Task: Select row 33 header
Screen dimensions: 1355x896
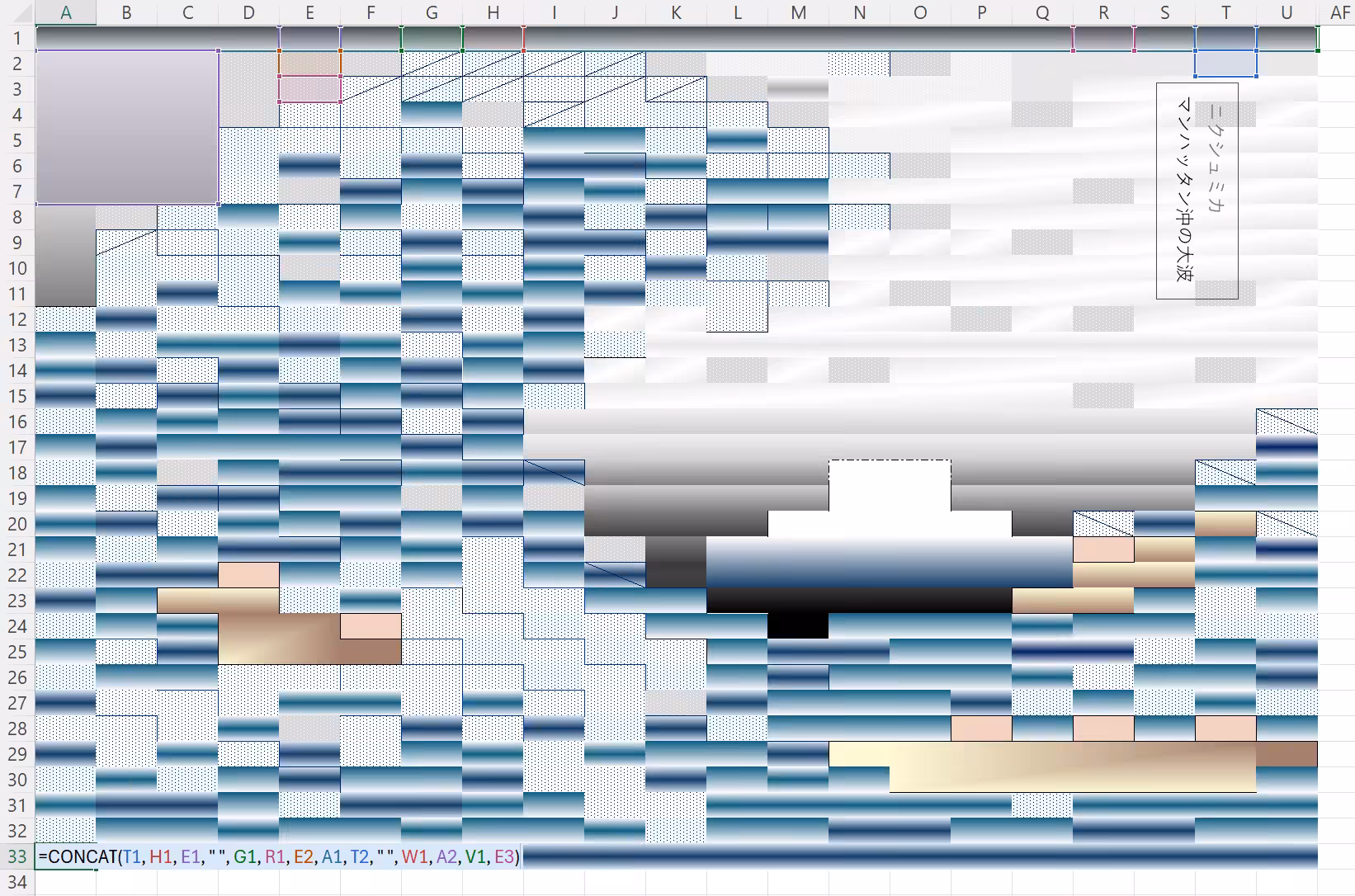Action: pos(17,856)
